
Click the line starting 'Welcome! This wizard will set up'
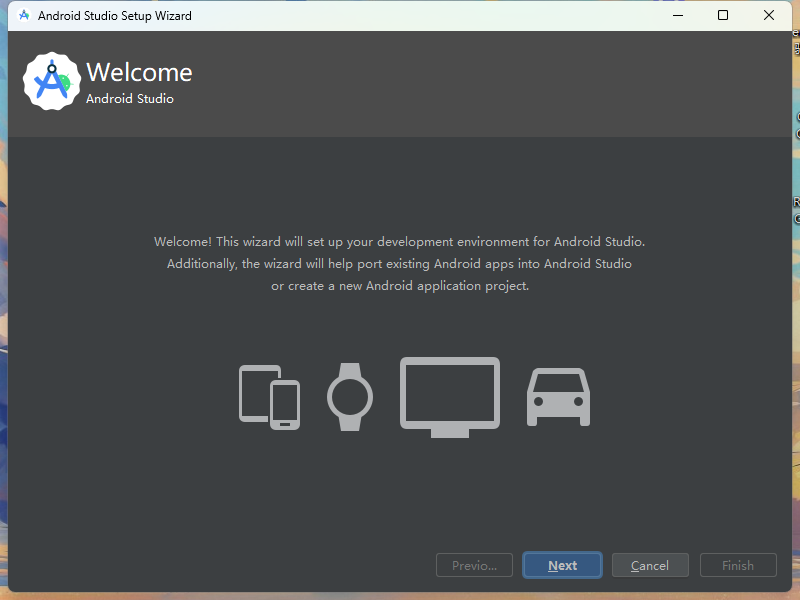click(x=399, y=242)
